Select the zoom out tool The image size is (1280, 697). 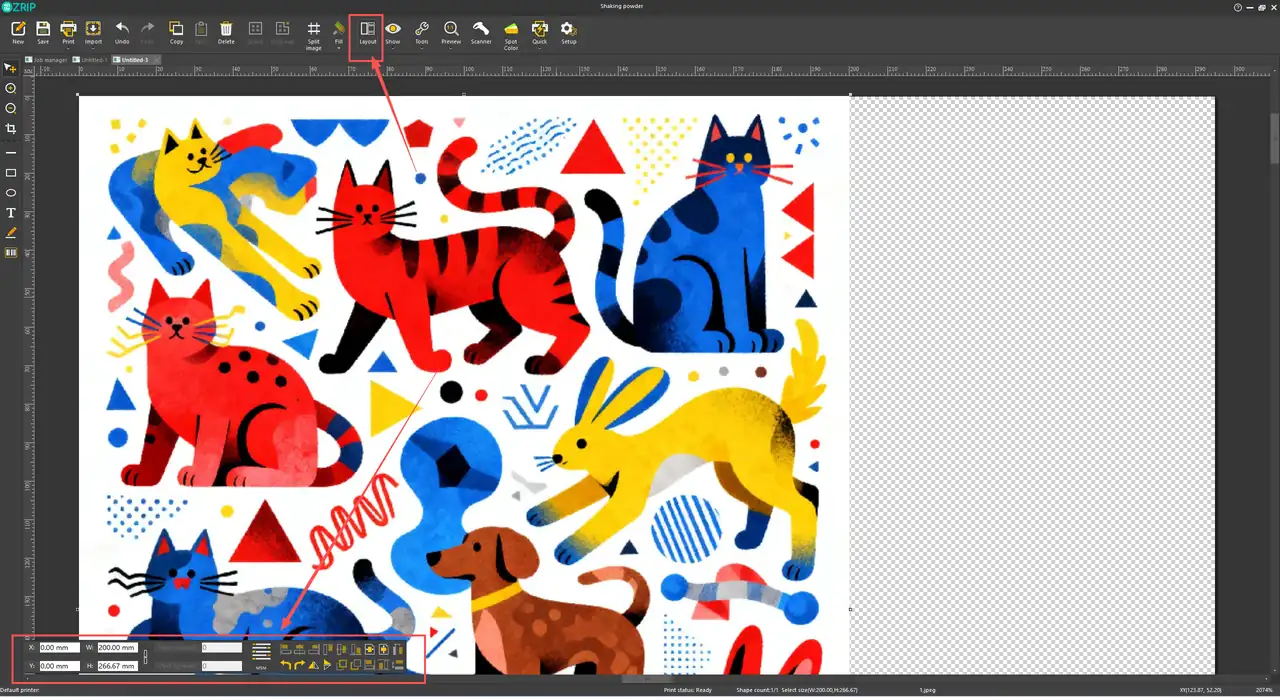11,108
